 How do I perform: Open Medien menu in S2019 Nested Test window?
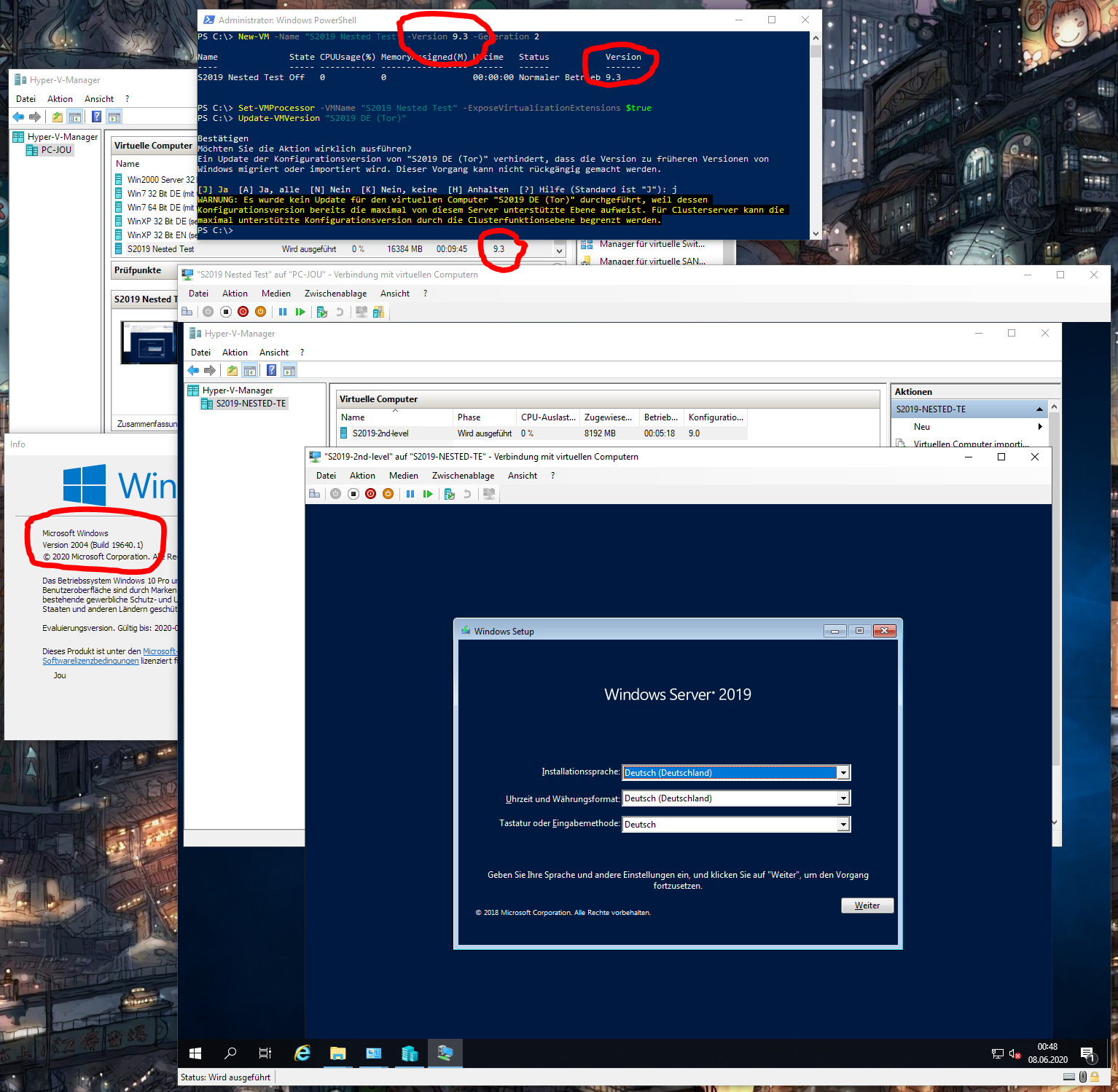276,294
